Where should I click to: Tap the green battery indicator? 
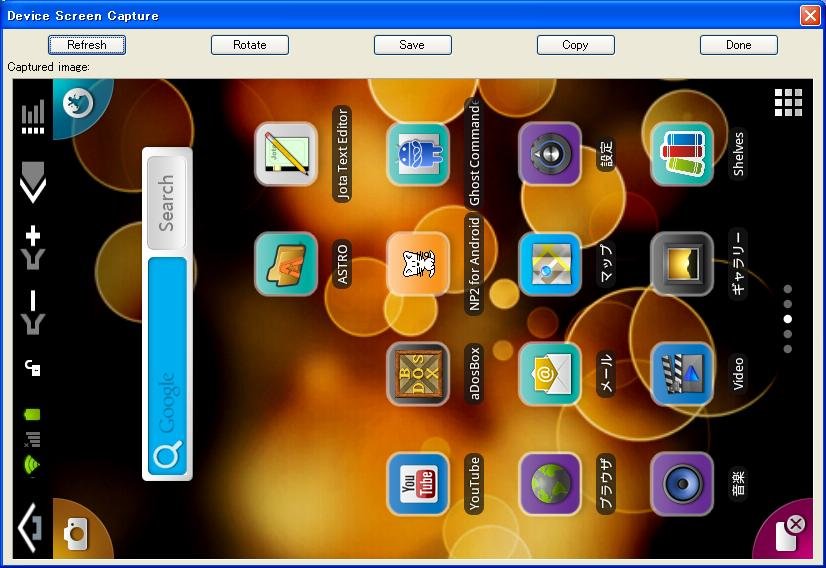(32, 415)
